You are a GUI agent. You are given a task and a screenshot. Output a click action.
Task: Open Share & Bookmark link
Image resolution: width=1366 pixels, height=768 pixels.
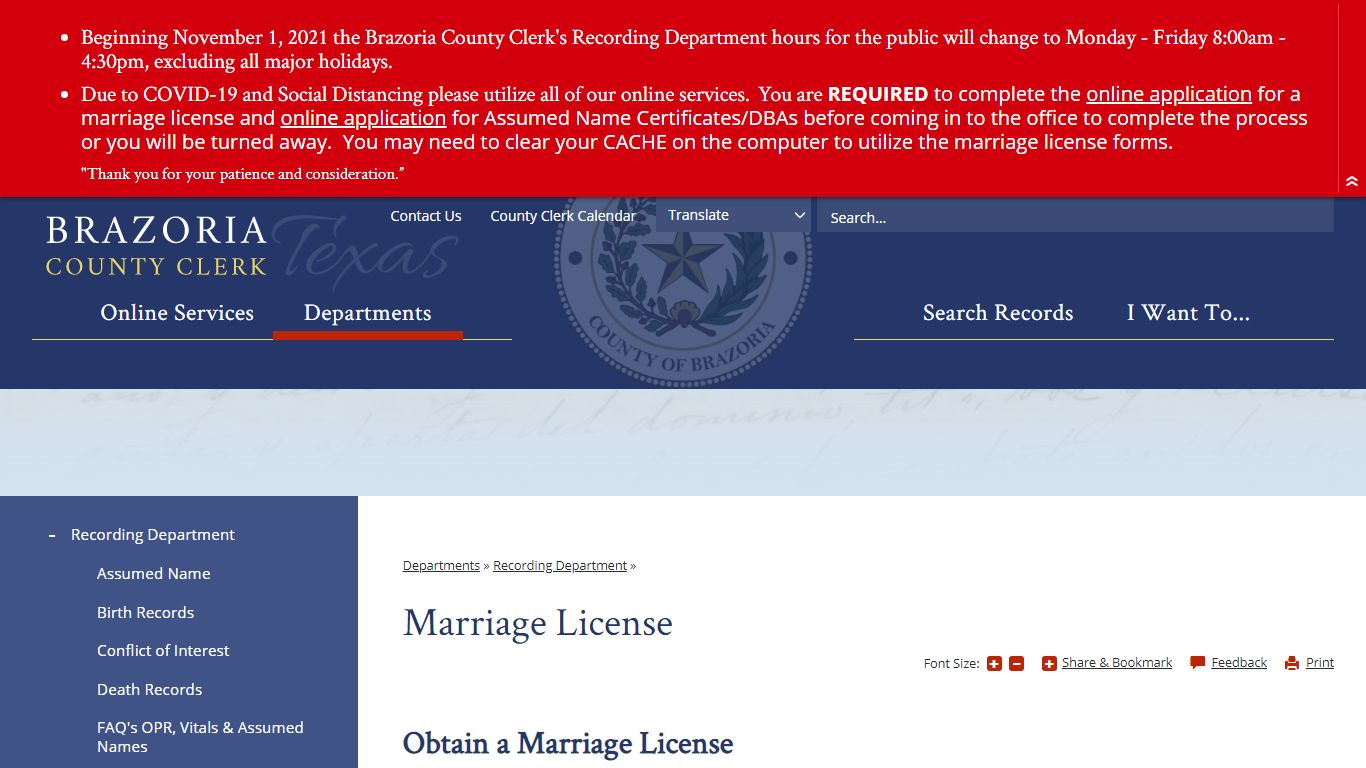click(1117, 663)
